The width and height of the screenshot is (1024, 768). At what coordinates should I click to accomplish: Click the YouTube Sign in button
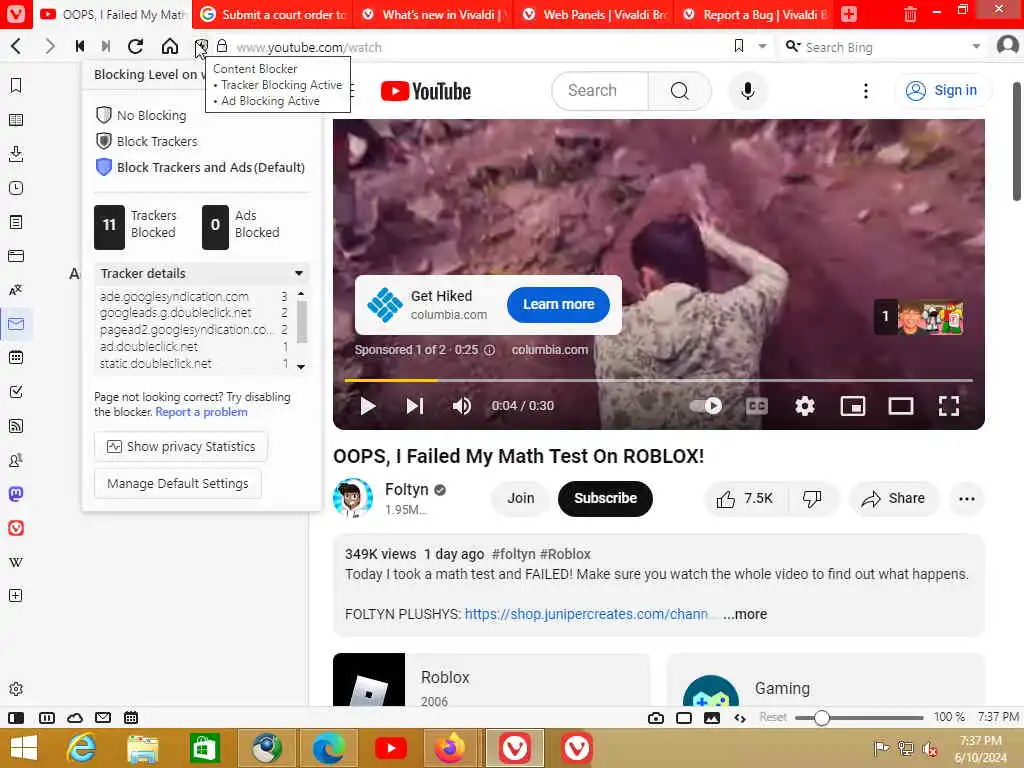(x=942, y=91)
